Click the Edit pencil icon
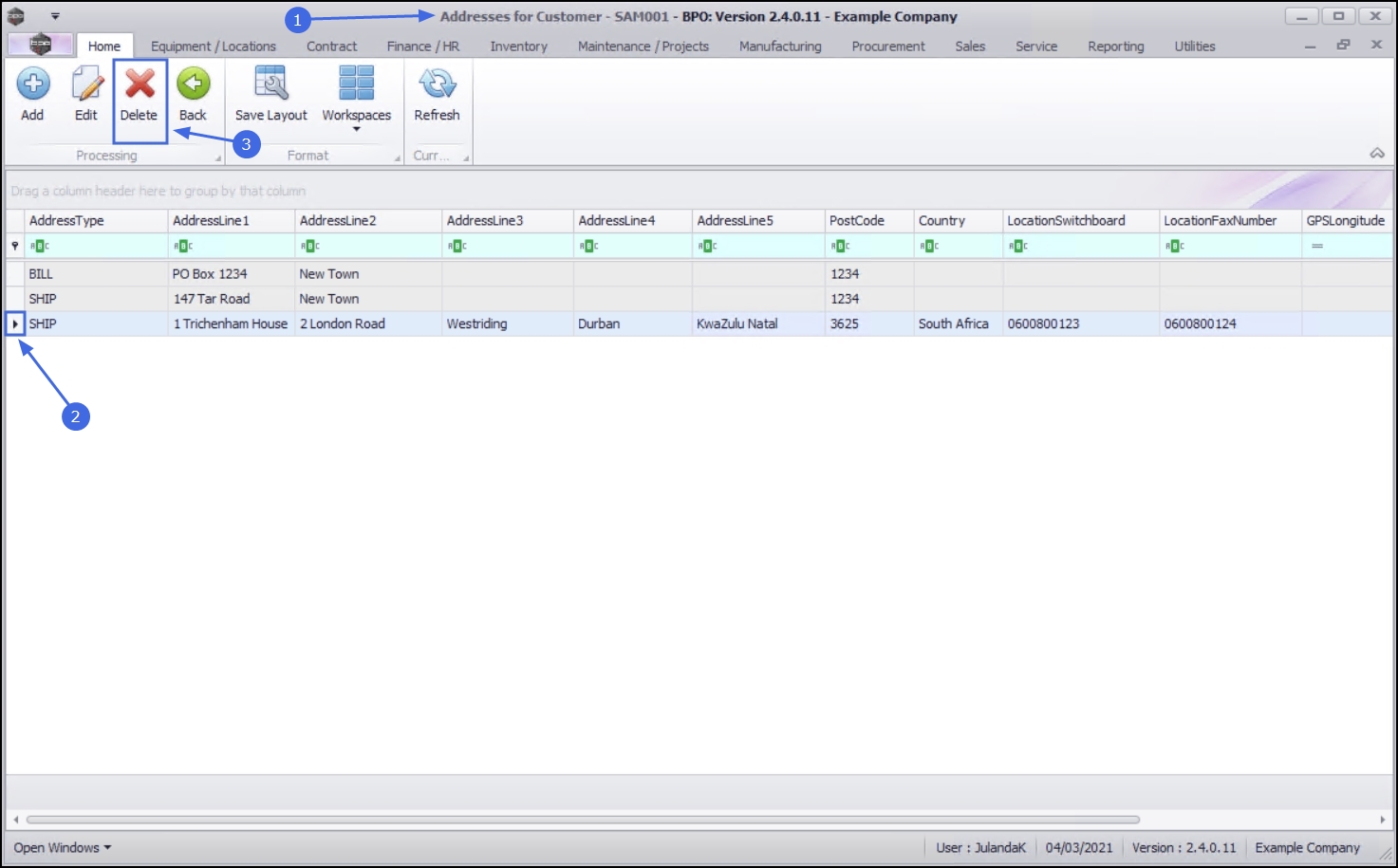1398x868 pixels. click(86, 83)
